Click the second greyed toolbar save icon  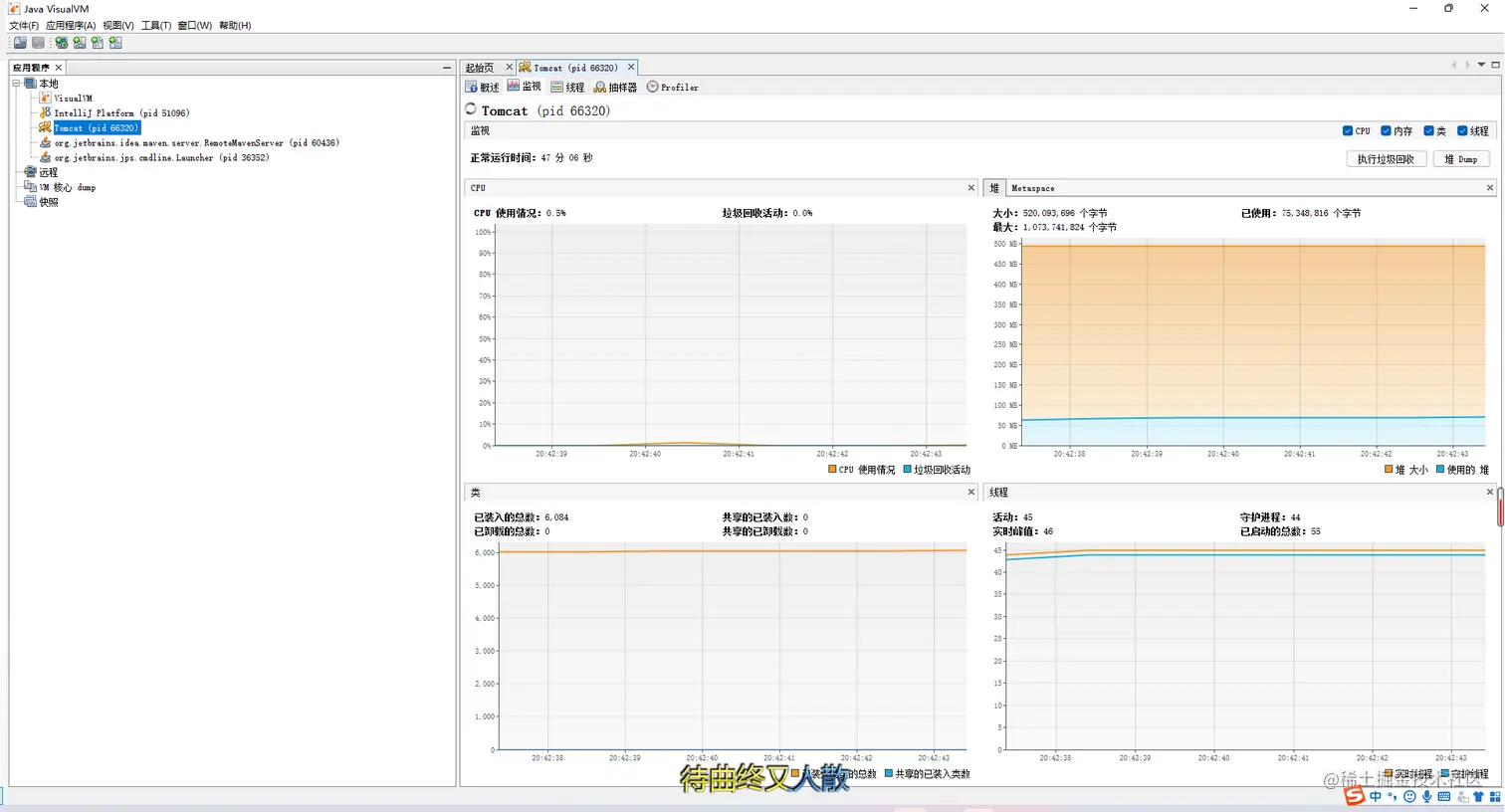(x=38, y=43)
